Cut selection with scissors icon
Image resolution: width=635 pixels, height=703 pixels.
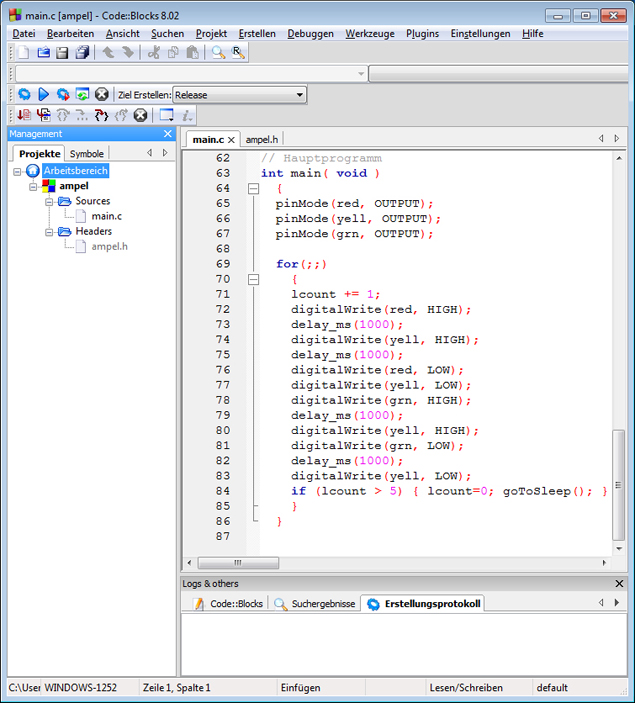[154, 53]
